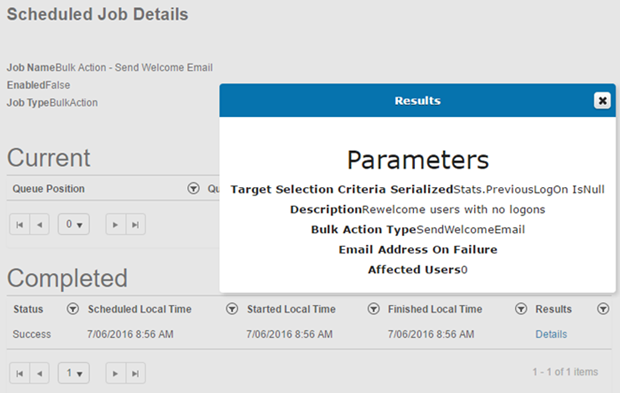This screenshot has height=393, width=620.
Task: Filter the Scheduled Local Time column
Action: [232, 309]
